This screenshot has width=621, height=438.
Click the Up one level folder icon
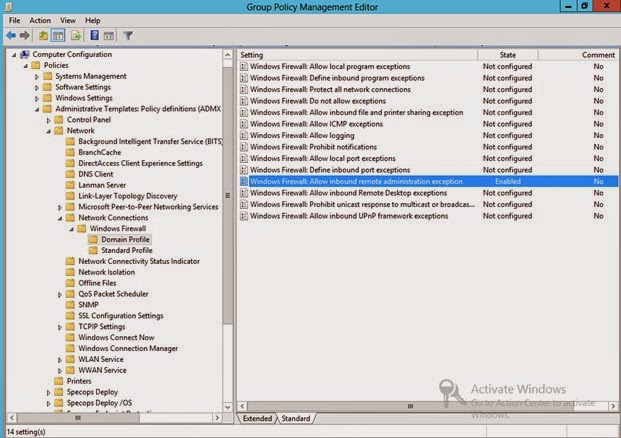[x=43, y=36]
